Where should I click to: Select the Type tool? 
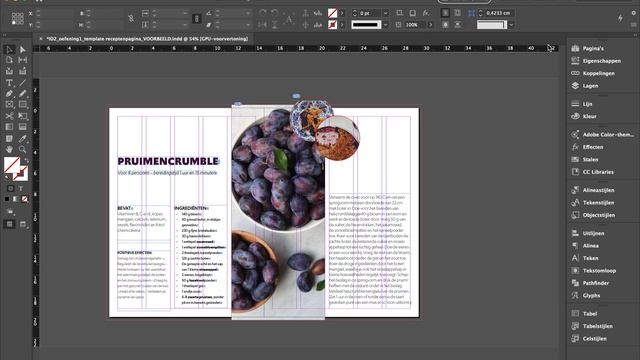pos(9,83)
